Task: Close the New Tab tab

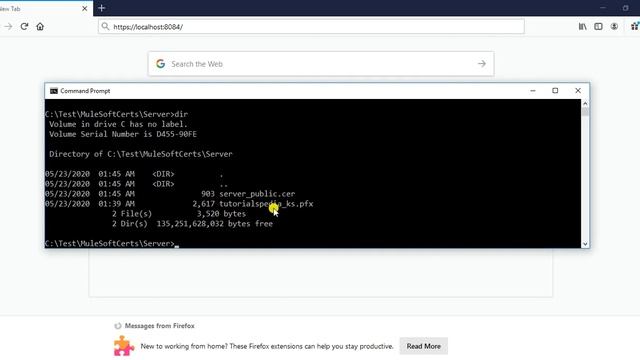Action: click(84, 8)
